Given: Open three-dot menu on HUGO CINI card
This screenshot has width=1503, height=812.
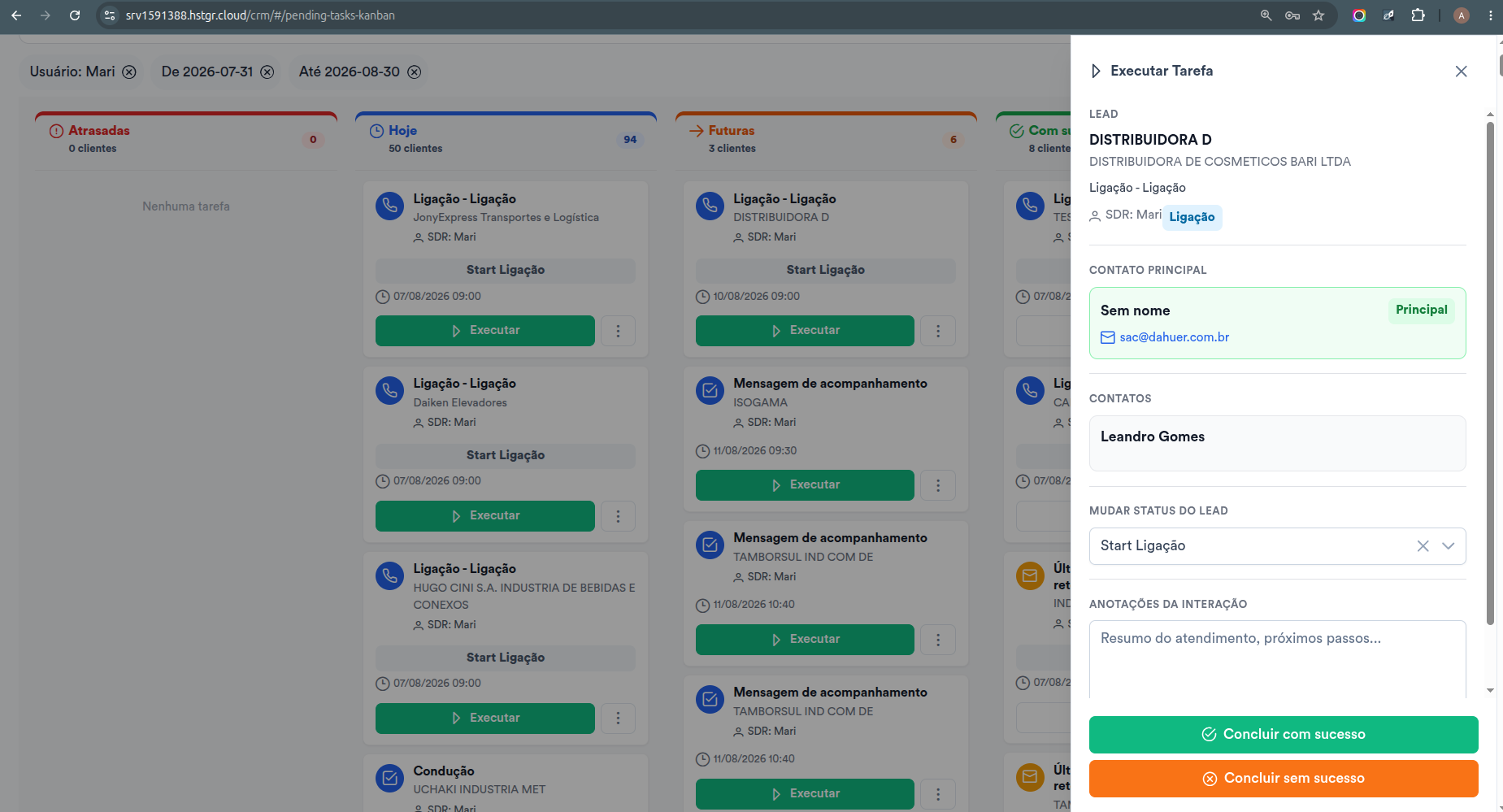Looking at the screenshot, I should [618, 719].
